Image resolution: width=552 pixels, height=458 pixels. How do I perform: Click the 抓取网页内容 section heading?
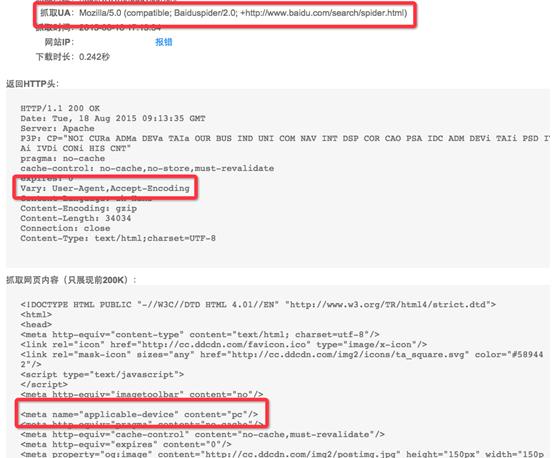[71, 280]
